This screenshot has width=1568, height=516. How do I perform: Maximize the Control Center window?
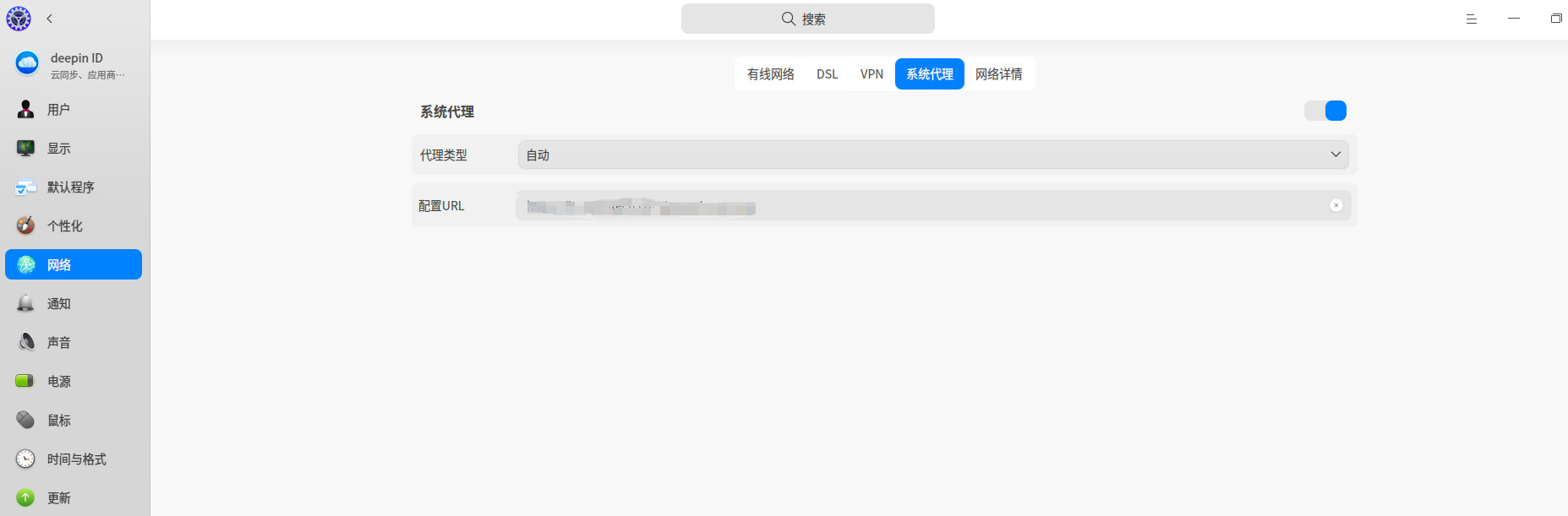pos(1556,19)
